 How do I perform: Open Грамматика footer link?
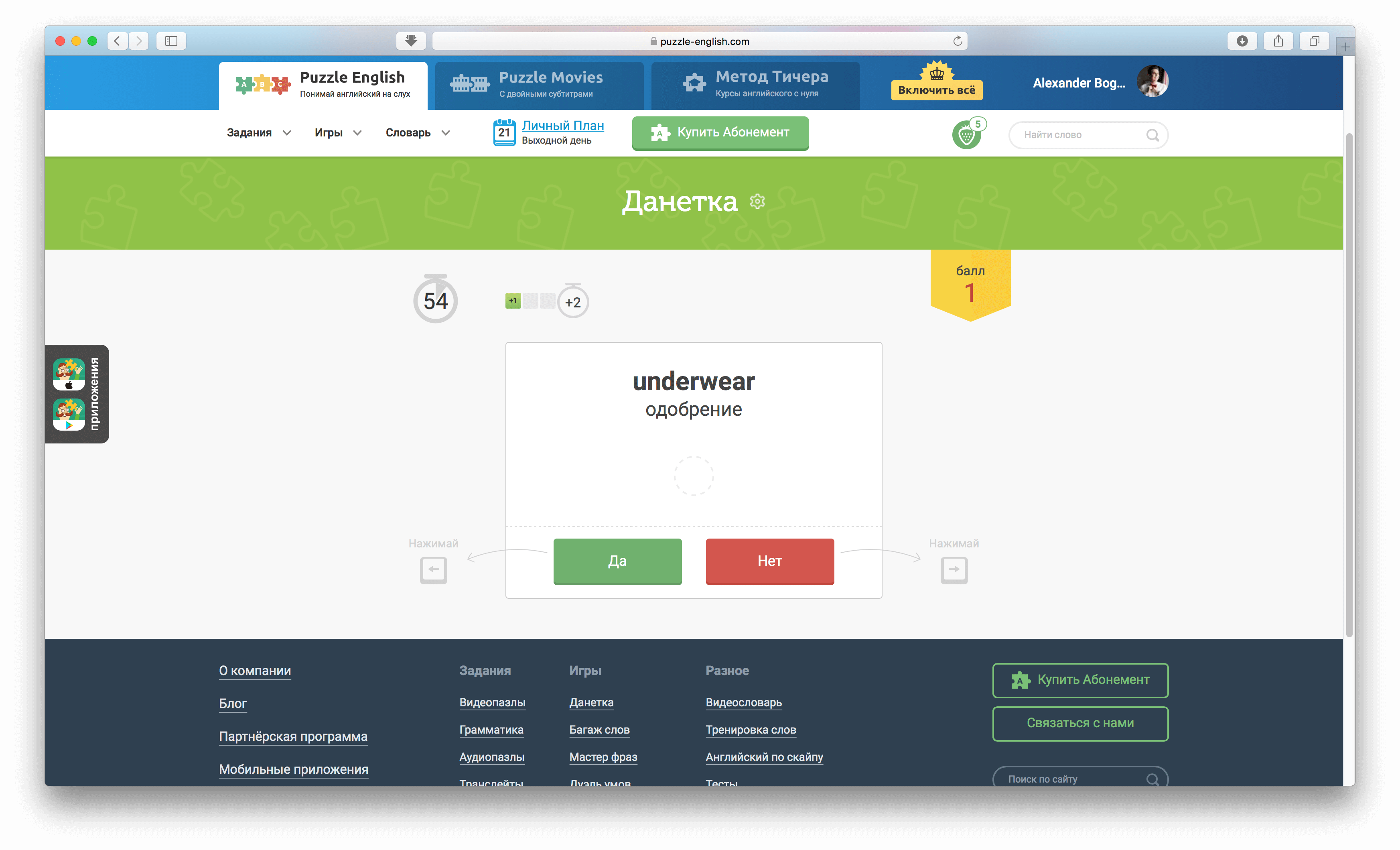(x=491, y=730)
